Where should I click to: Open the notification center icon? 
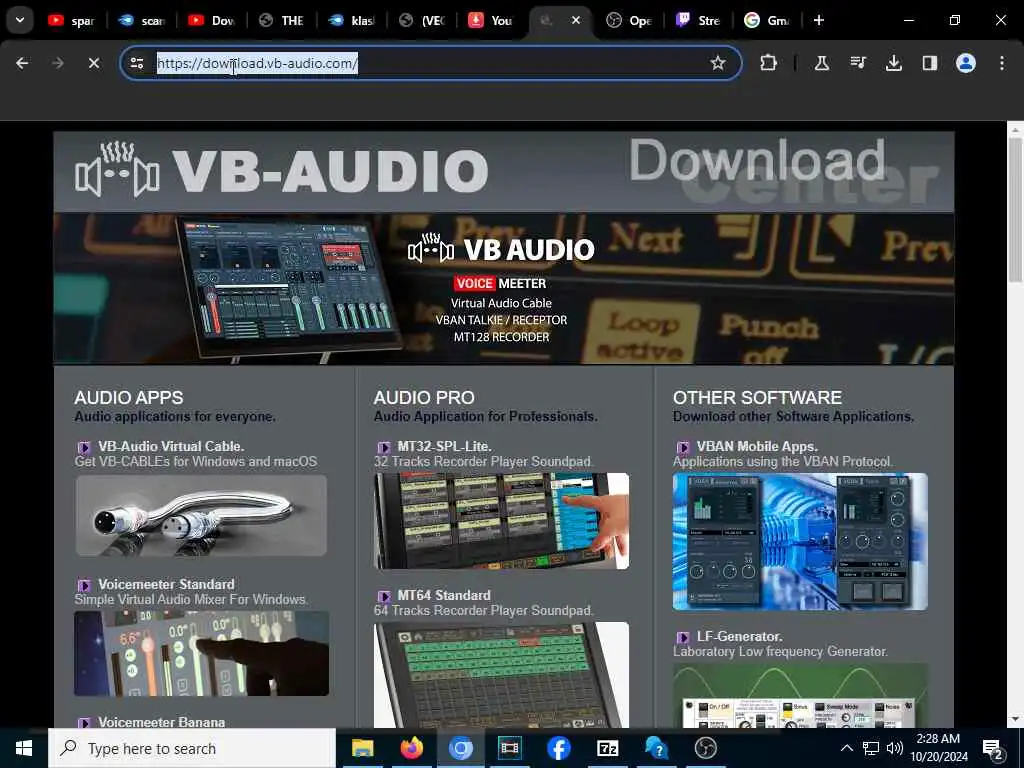pyautogui.click(x=993, y=748)
